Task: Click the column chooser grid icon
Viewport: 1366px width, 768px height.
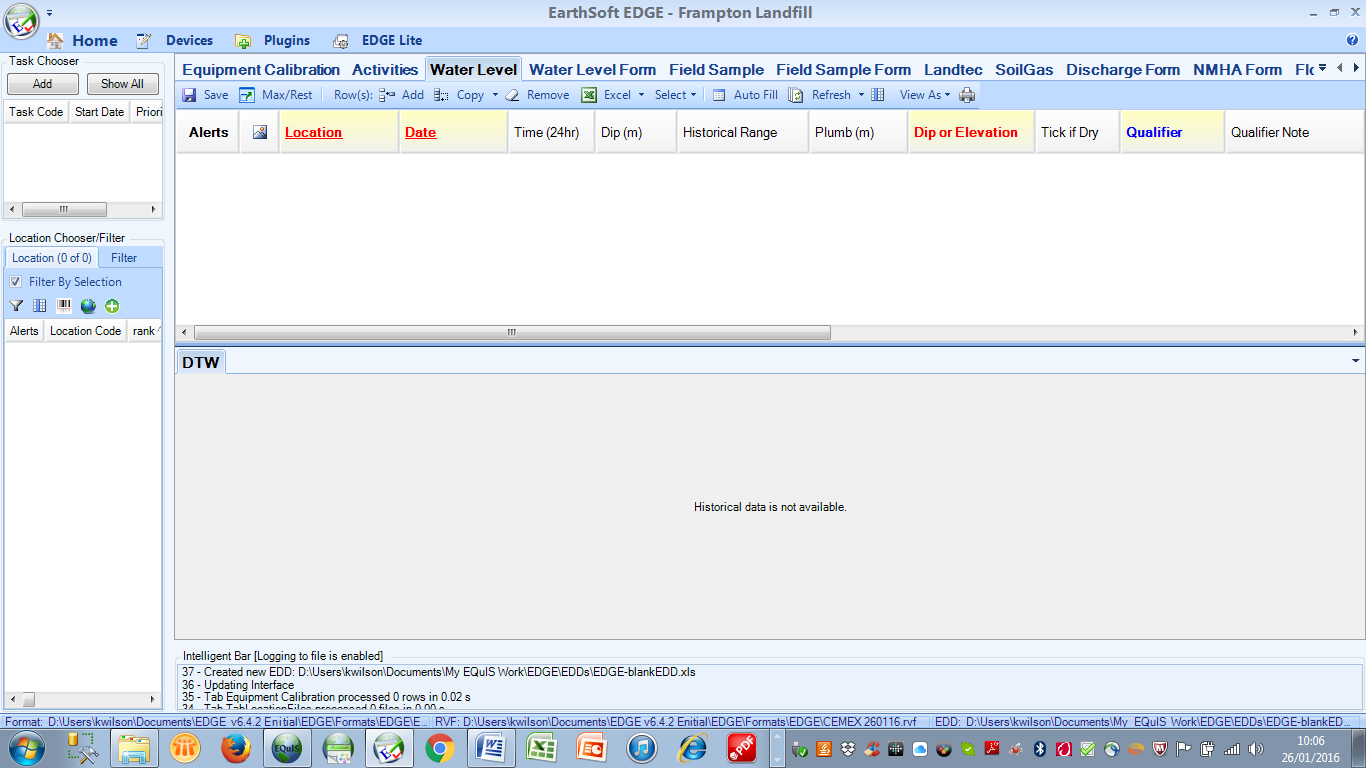Action: (x=878, y=95)
